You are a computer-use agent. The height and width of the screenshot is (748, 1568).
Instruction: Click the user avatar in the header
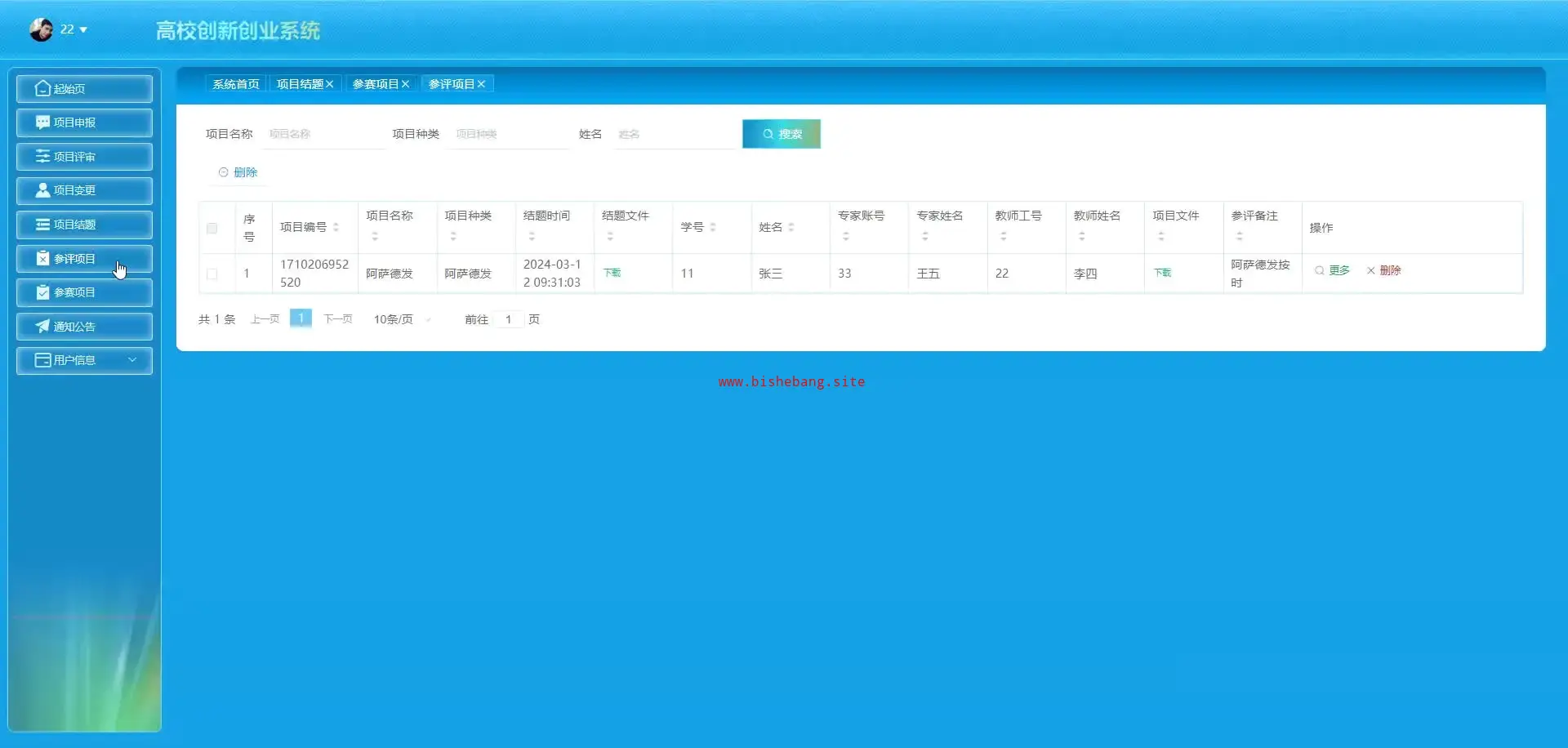coord(41,30)
